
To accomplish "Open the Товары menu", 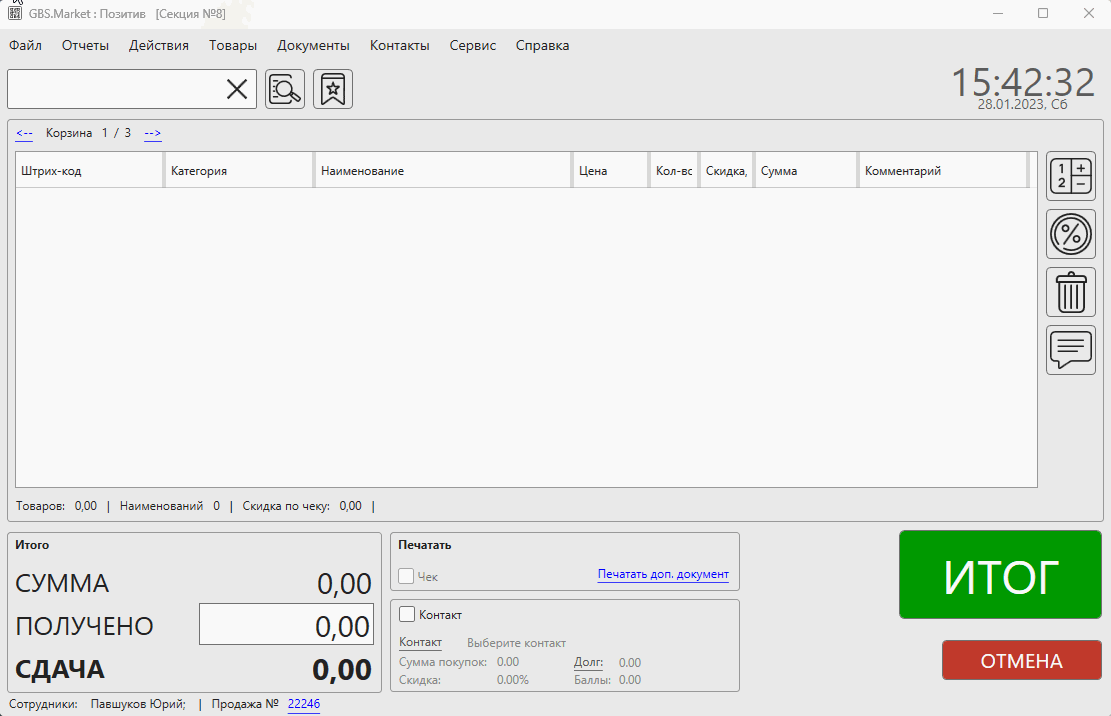I will point(233,45).
